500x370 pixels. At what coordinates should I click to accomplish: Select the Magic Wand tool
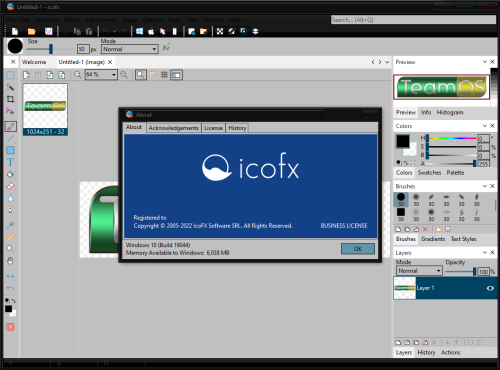click(x=10, y=87)
